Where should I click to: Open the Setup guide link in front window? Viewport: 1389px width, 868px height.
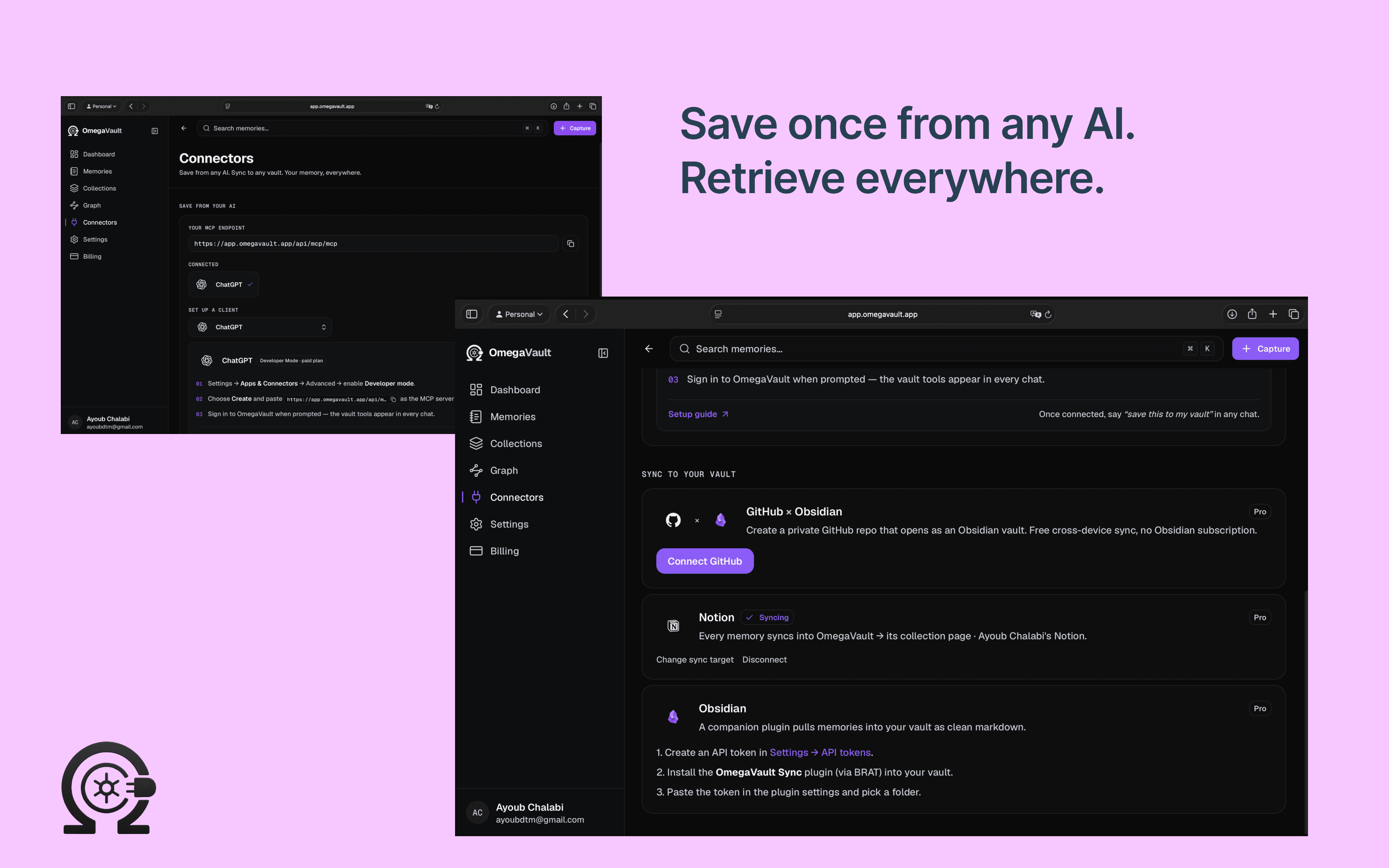(x=698, y=414)
